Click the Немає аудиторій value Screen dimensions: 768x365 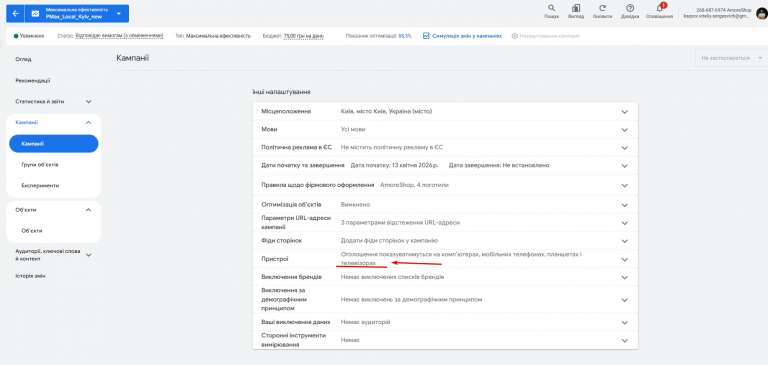pyautogui.click(x=365, y=322)
